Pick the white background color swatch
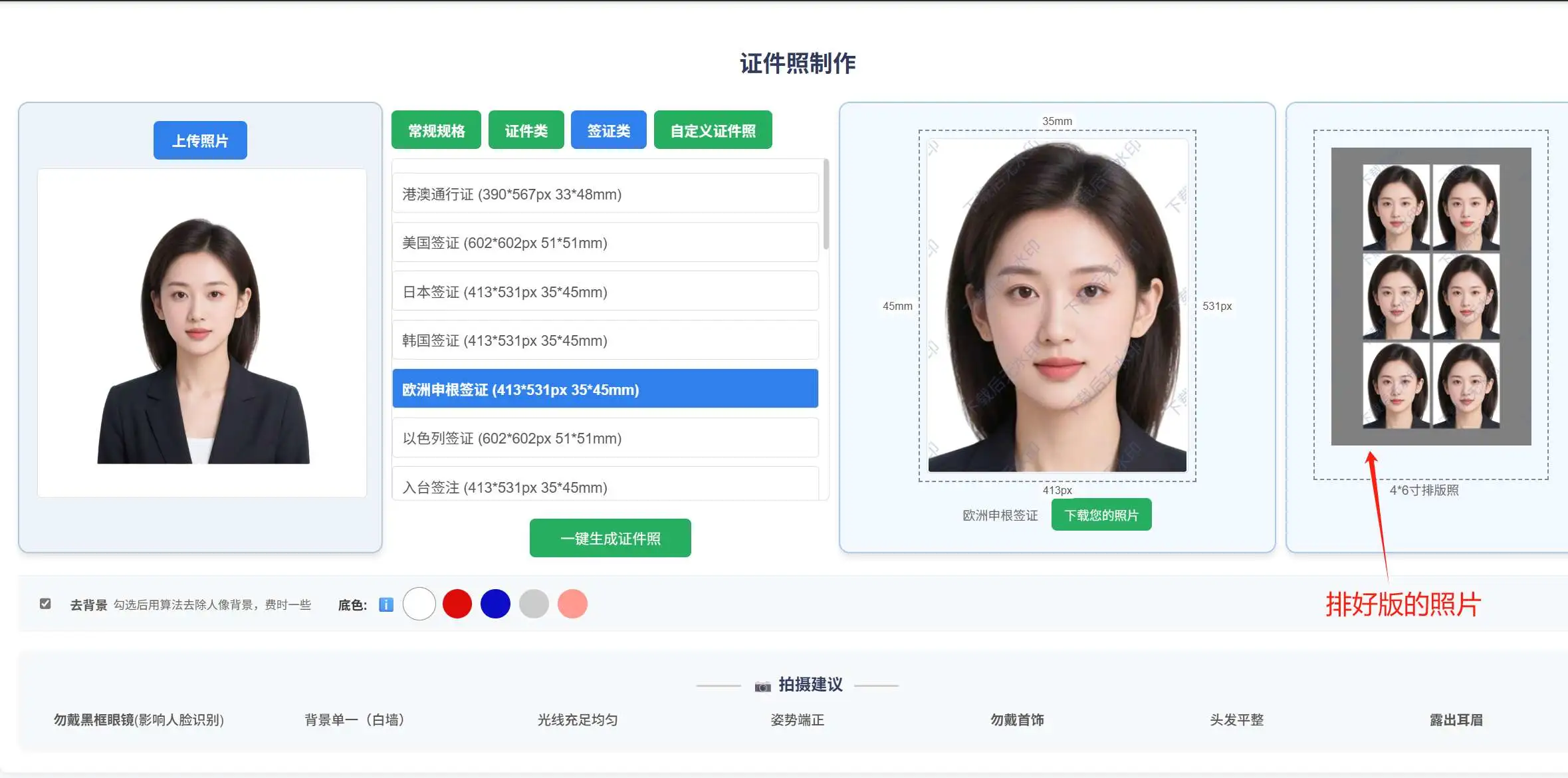This screenshot has width=1568, height=778. click(x=419, y=604)
